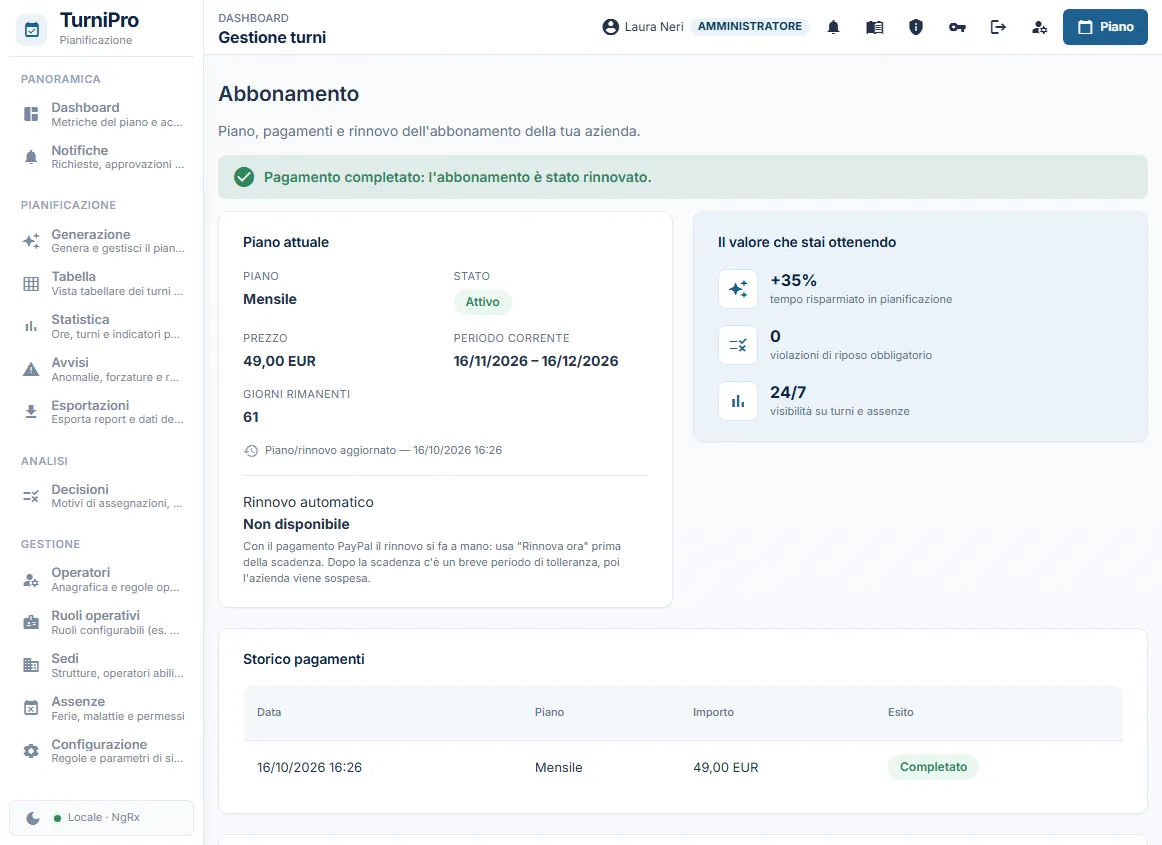
Task: Click the sparkle icon next to +35%
Action: [738, 289]
